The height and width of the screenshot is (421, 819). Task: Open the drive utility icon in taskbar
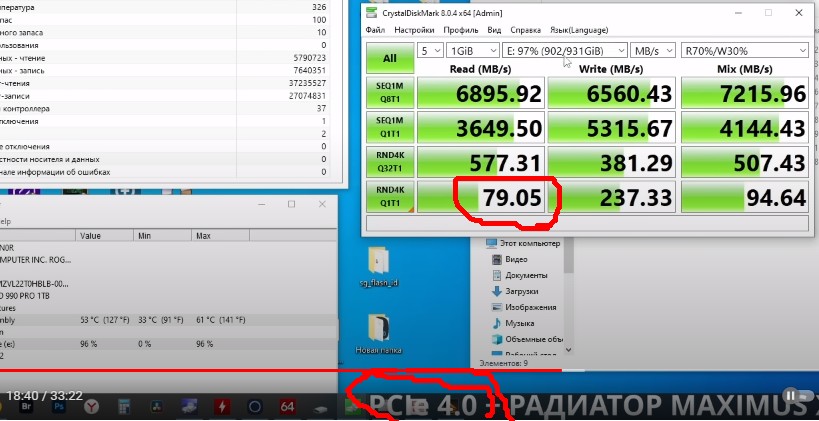[320, 407]
